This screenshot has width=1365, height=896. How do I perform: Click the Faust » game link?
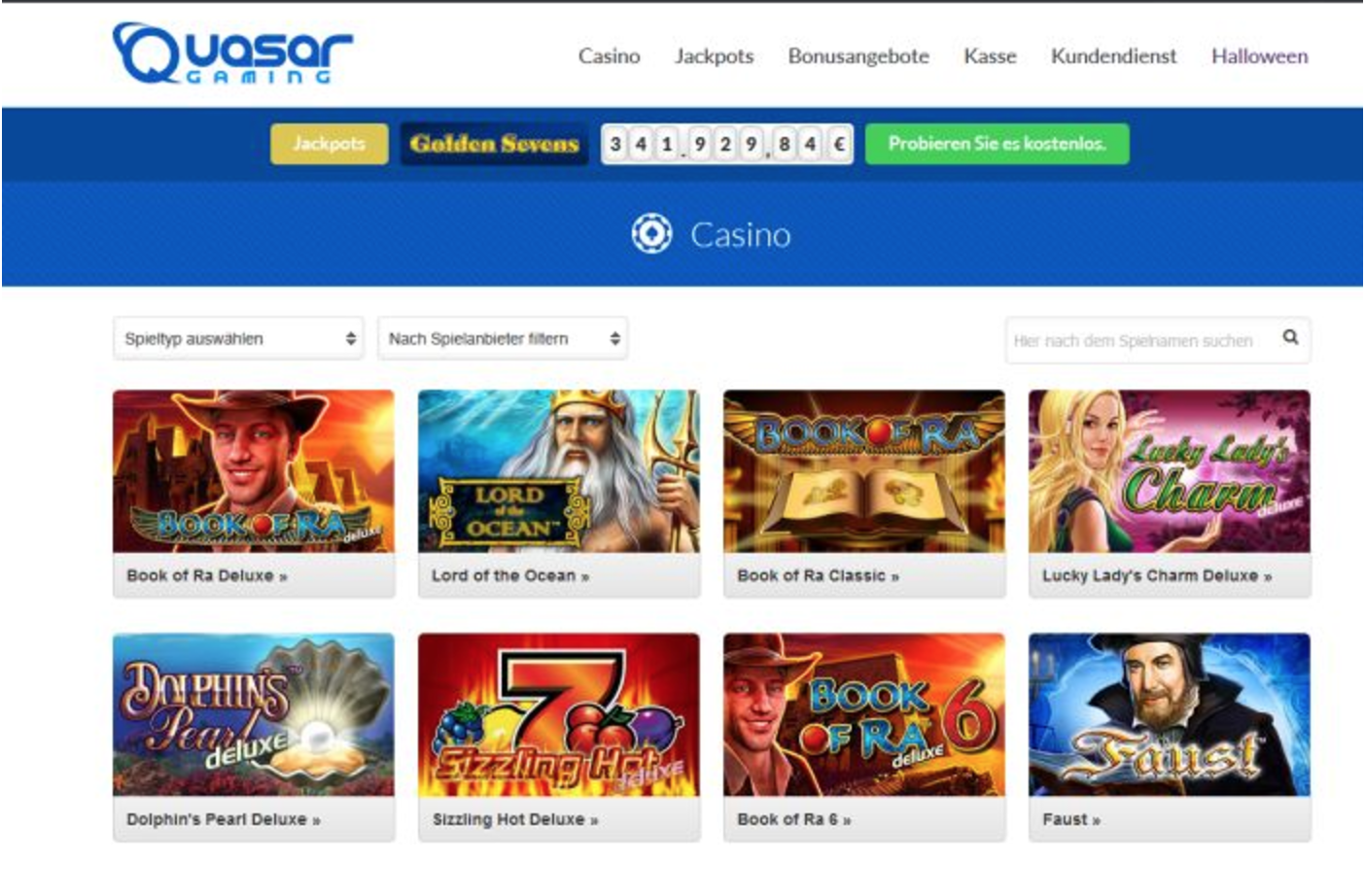[x=1071, y=819]
